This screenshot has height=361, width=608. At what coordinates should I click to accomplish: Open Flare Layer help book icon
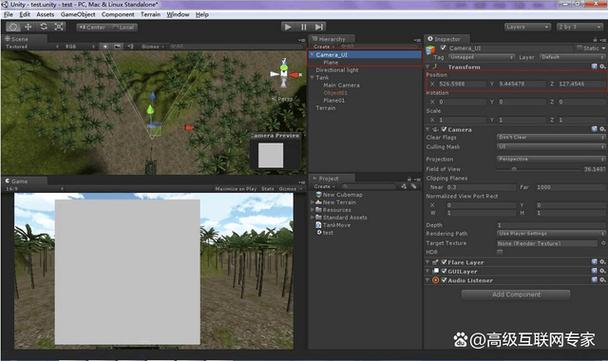[x=594, y=262]
